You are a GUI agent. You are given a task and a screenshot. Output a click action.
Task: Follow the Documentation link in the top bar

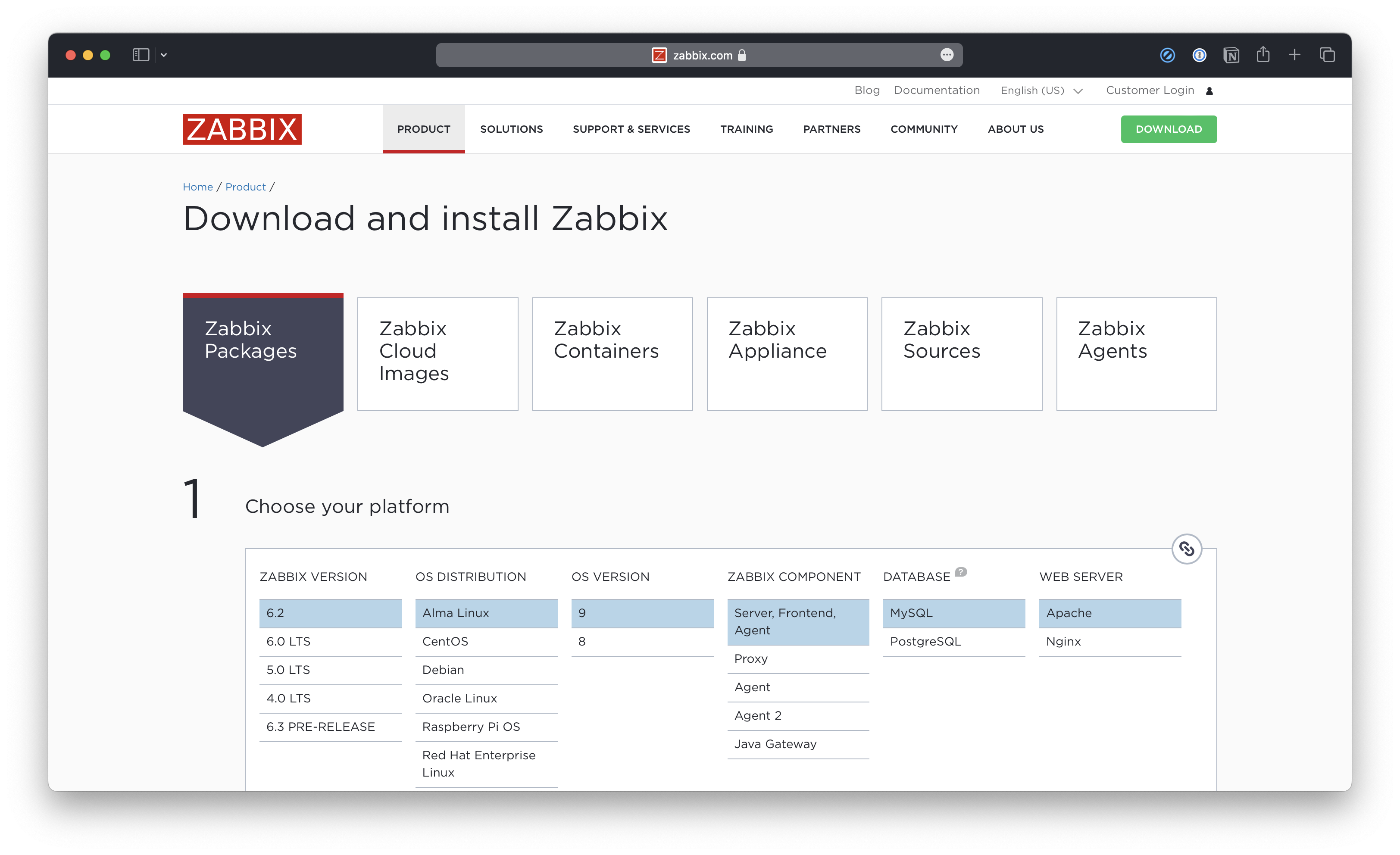coord(936,90)
